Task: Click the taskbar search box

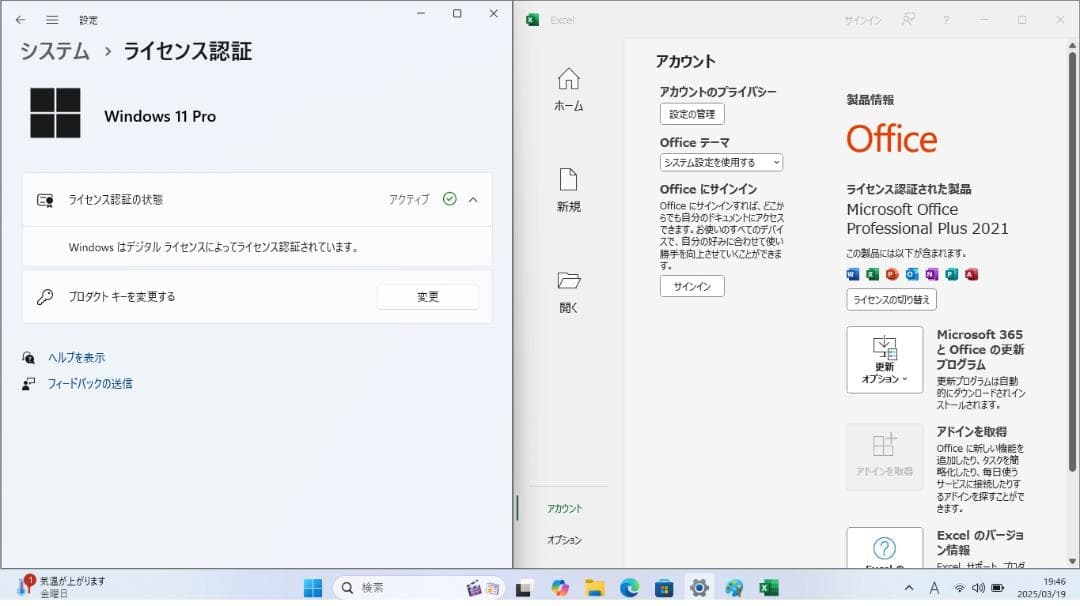Action: [x=419, y=588]
